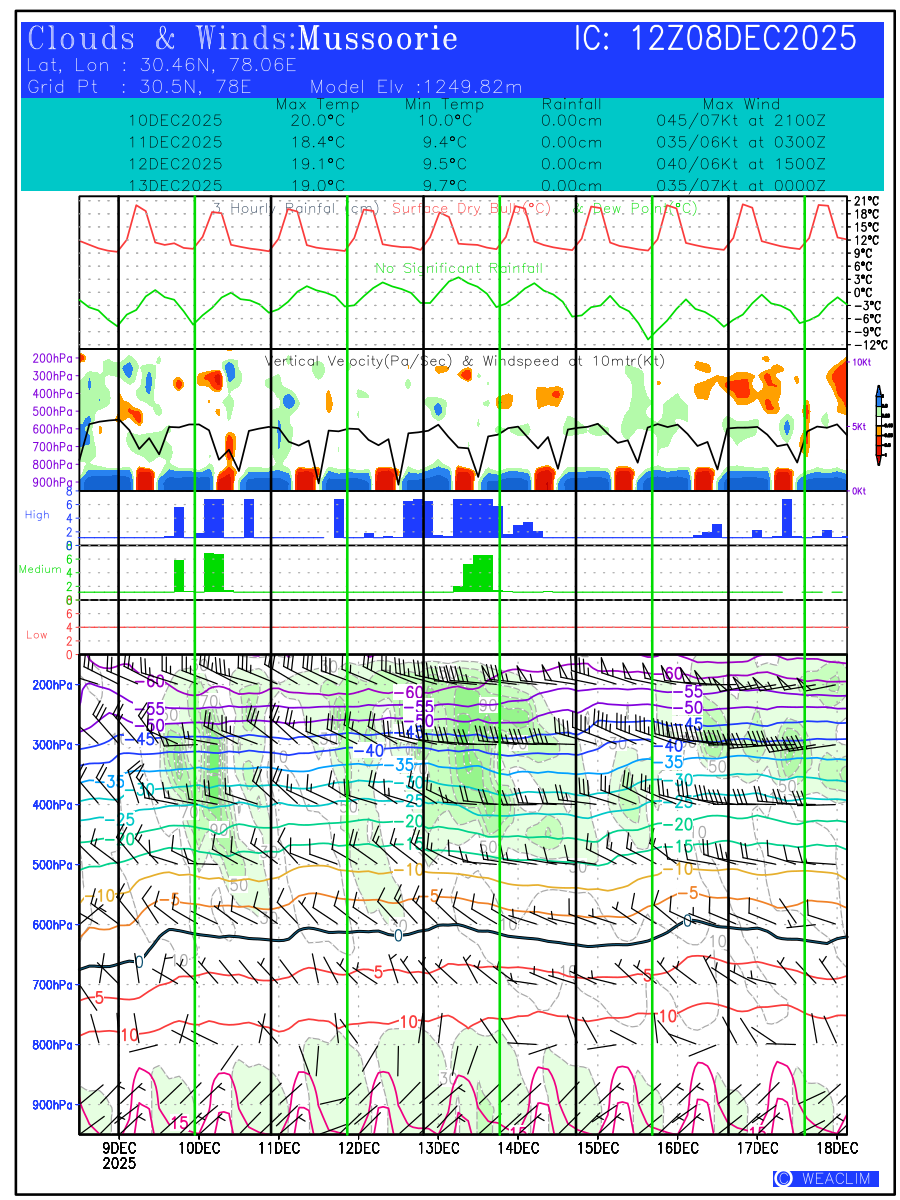The width and height of the screenshot is (900, 1200).
Task: Click the 11DEC2025 row in the summary table
Action: pyautogui.click(x=175, y=142)
